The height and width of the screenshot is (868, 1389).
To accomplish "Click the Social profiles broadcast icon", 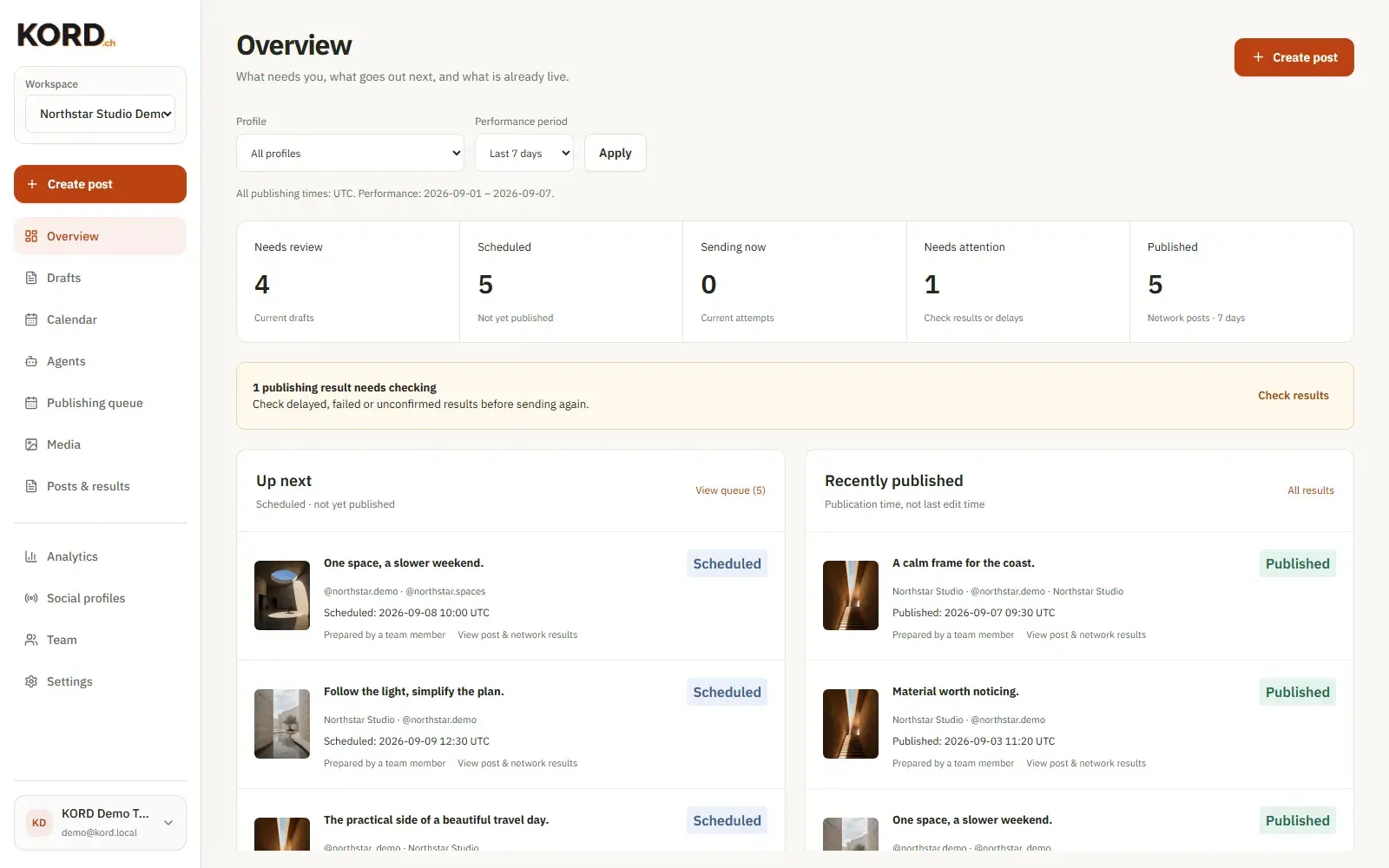I will pyautogui.click(x=31, y=598).
